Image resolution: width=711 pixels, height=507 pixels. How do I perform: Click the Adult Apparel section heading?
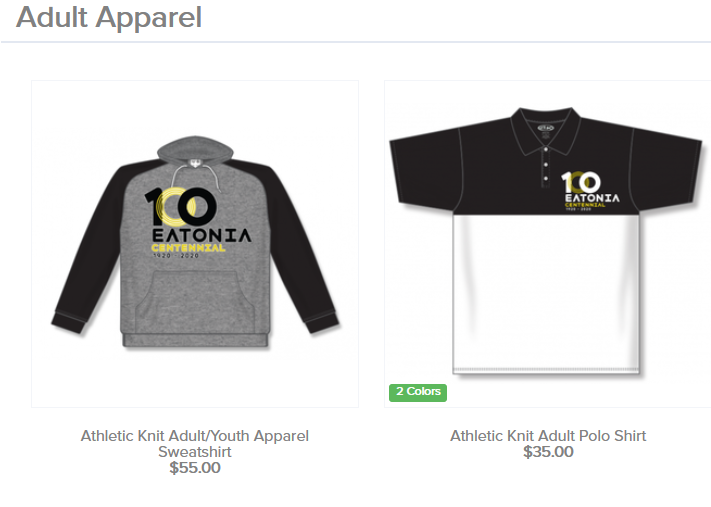(x=109, y=18)
